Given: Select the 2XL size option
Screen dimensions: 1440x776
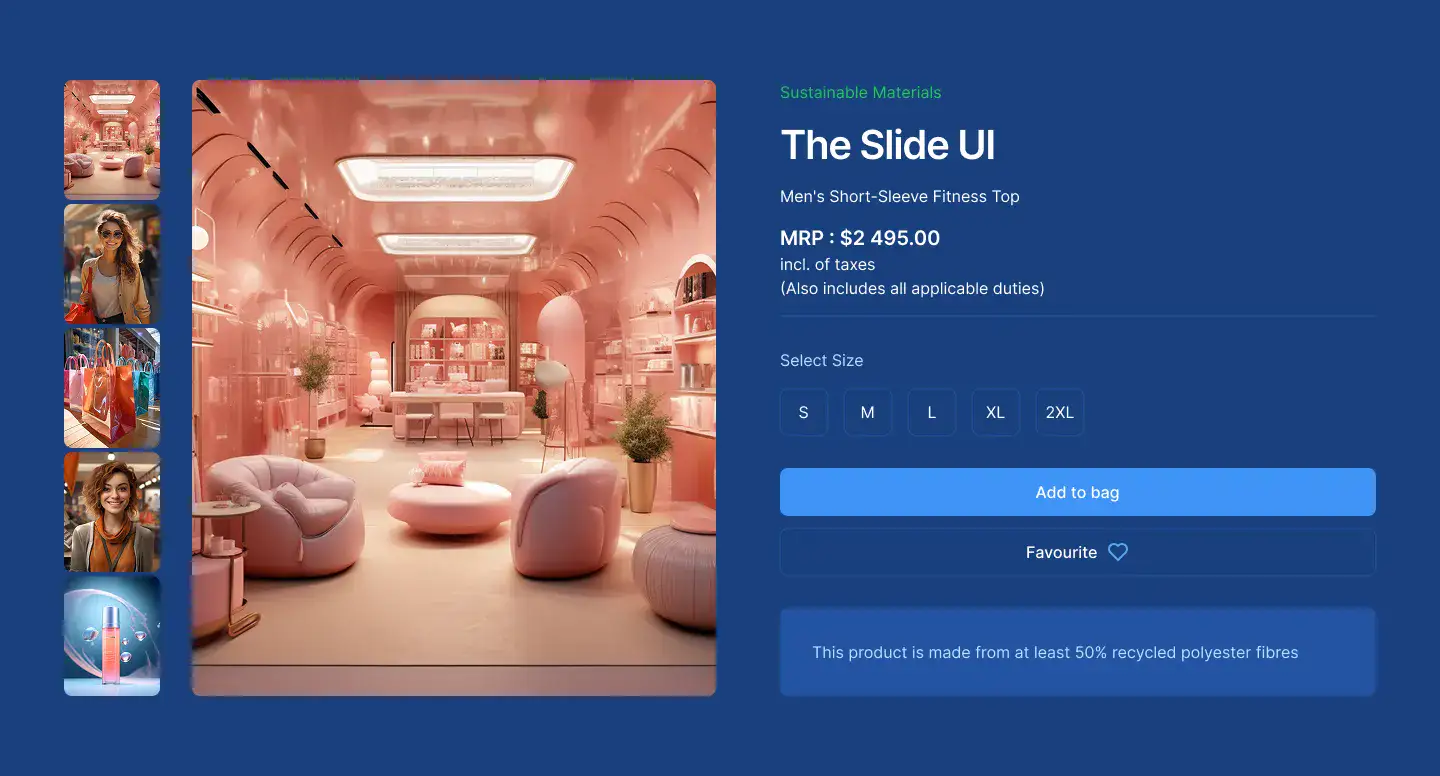Looking at the screenshot, I should [x=1060, y=412].
